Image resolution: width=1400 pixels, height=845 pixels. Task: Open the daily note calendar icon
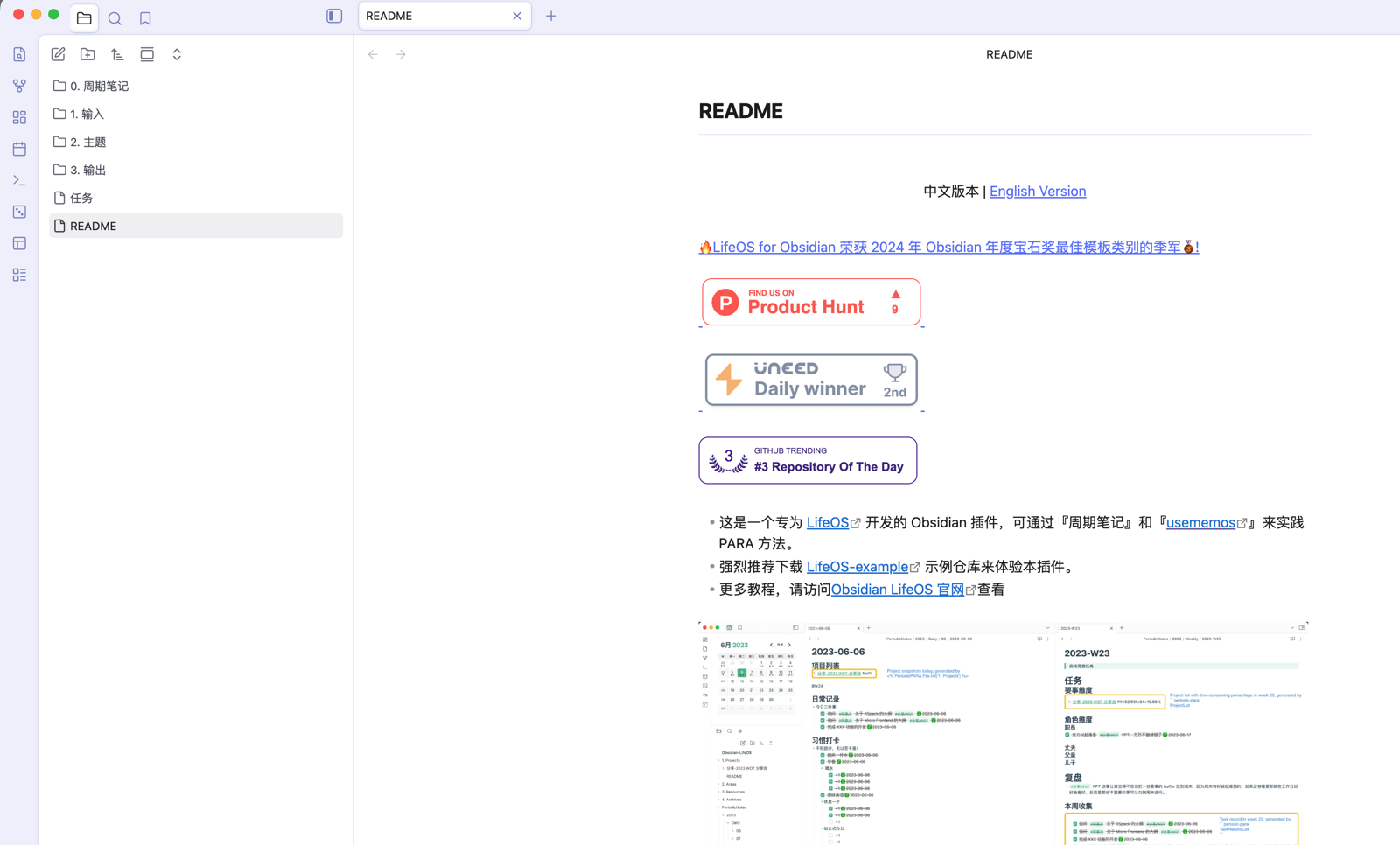[x=19, y=149]
